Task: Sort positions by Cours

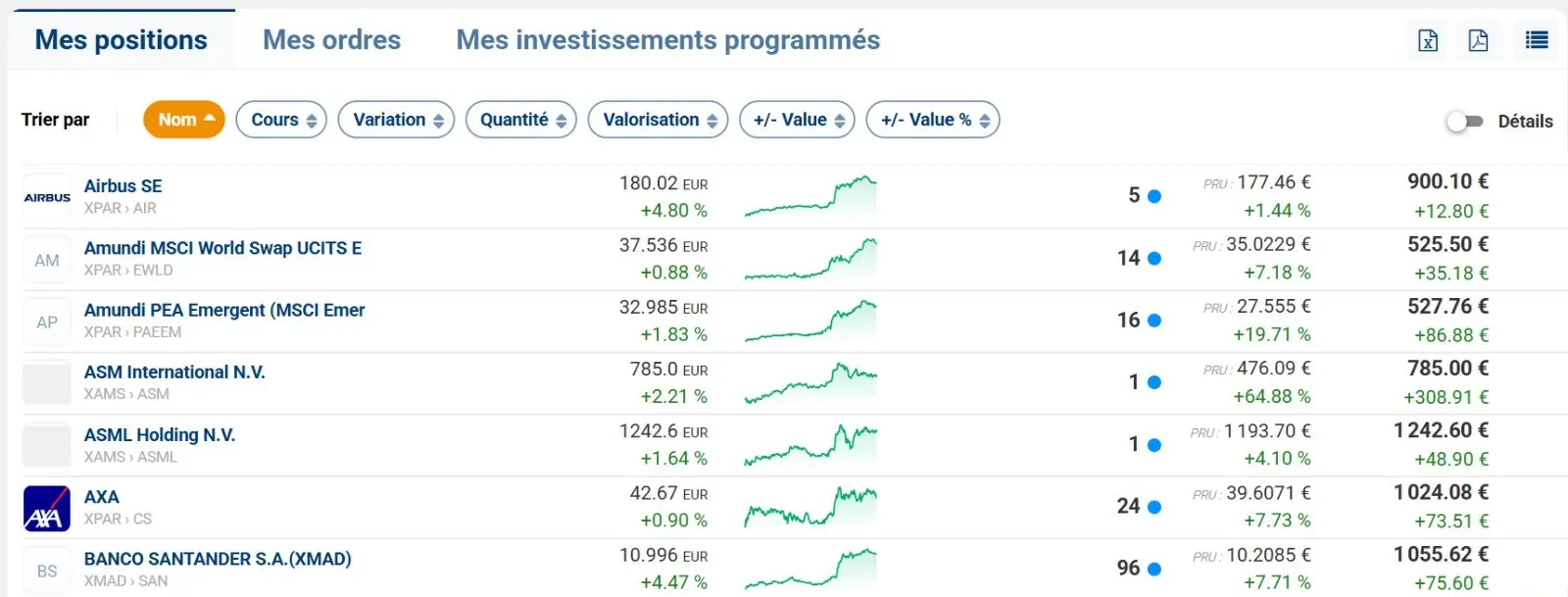Action: [281, 120]
